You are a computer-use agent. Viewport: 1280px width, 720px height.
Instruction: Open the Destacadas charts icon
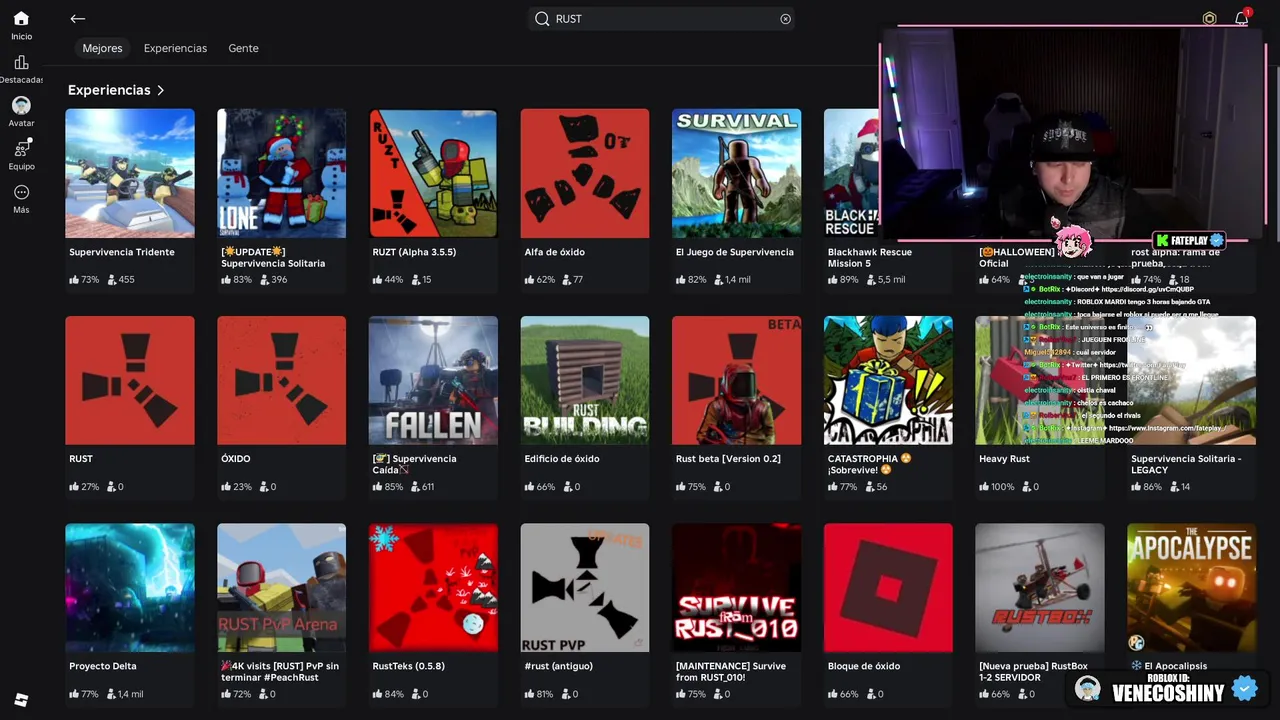tap(21, 62)
